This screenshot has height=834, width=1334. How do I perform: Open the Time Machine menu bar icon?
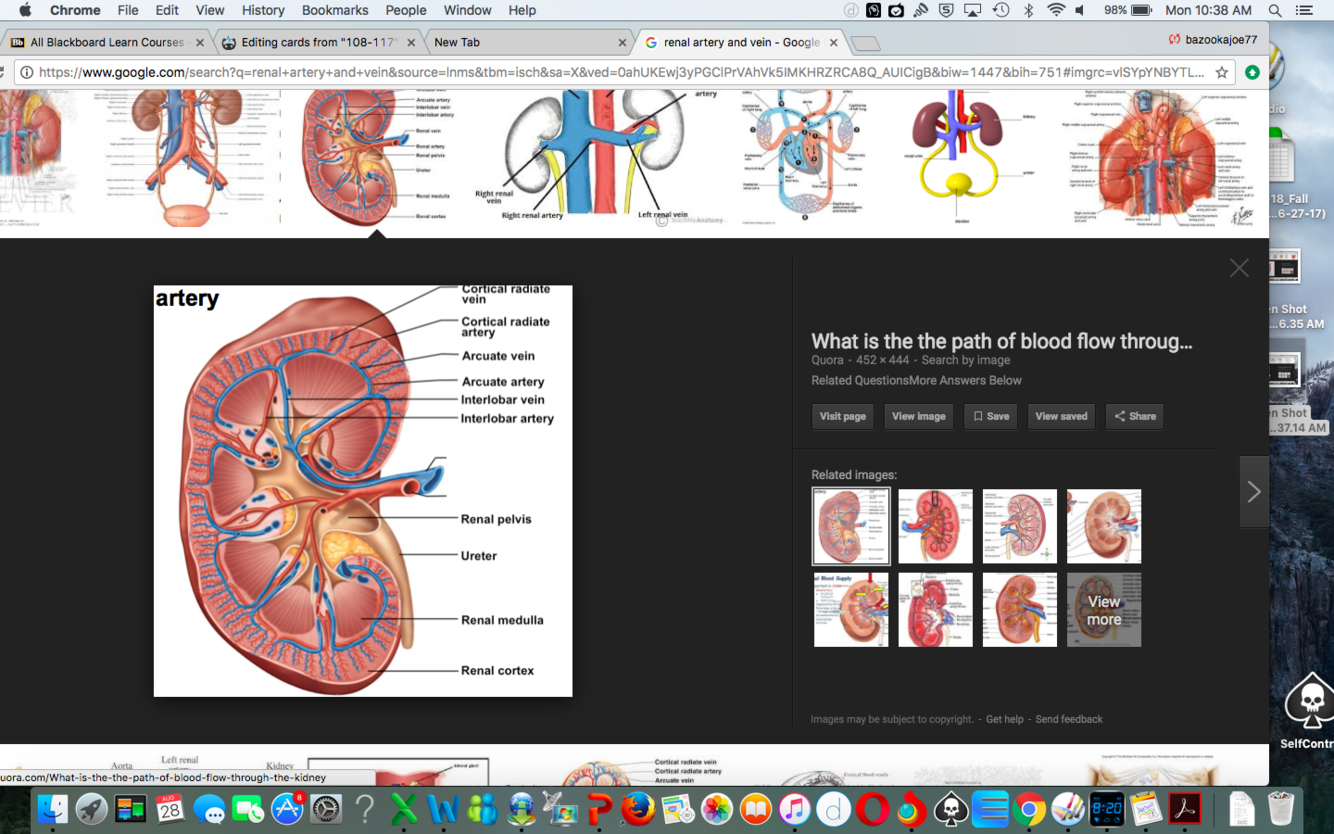(1001, 10)
